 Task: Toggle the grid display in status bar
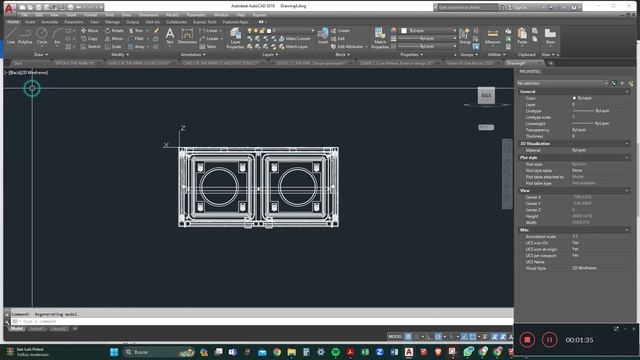coord(408,337)
